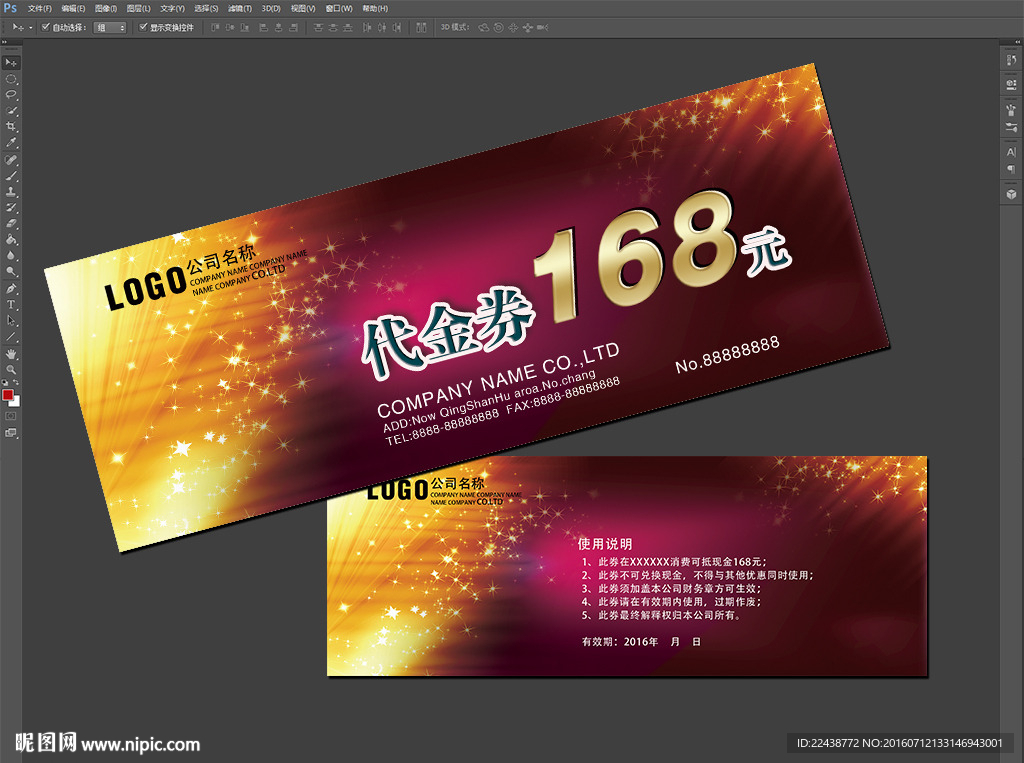Select the Healing Brush tool

pyautogui.click(x=11, y=160)
